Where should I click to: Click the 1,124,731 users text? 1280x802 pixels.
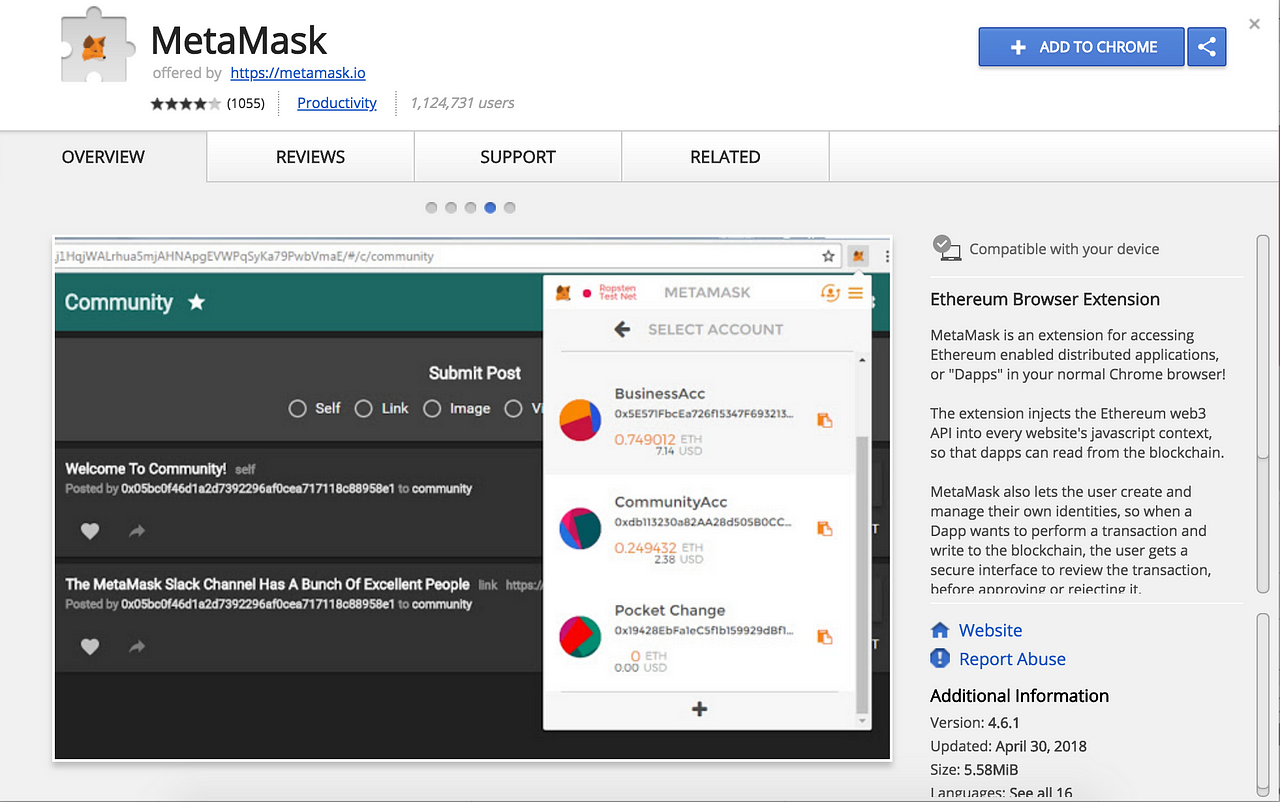click(462, 103)
